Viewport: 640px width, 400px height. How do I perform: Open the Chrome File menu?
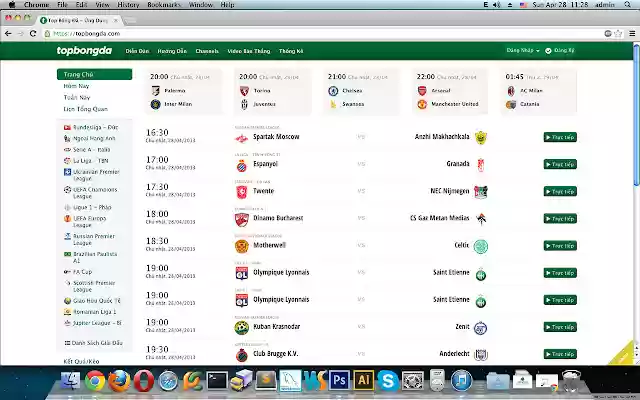pos(62,5)
